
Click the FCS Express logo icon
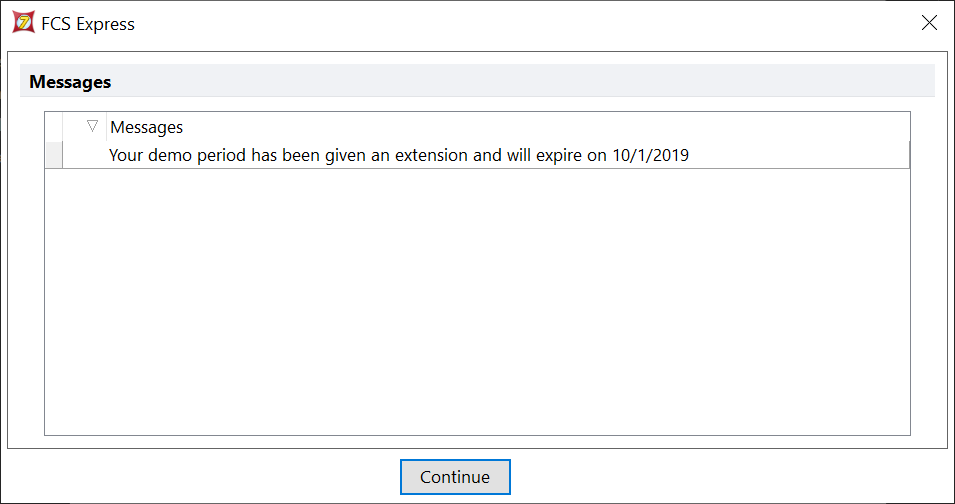24,23
